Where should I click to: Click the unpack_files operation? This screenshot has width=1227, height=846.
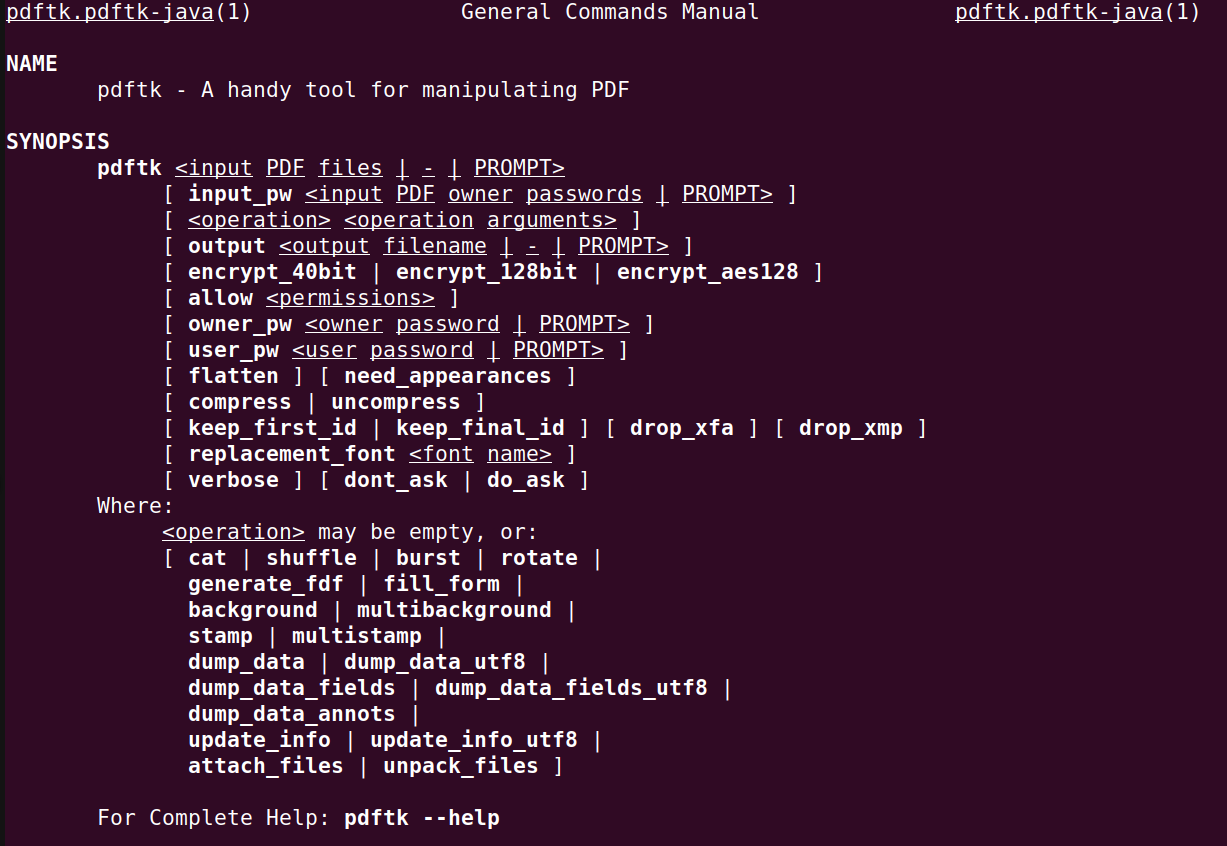461,766
